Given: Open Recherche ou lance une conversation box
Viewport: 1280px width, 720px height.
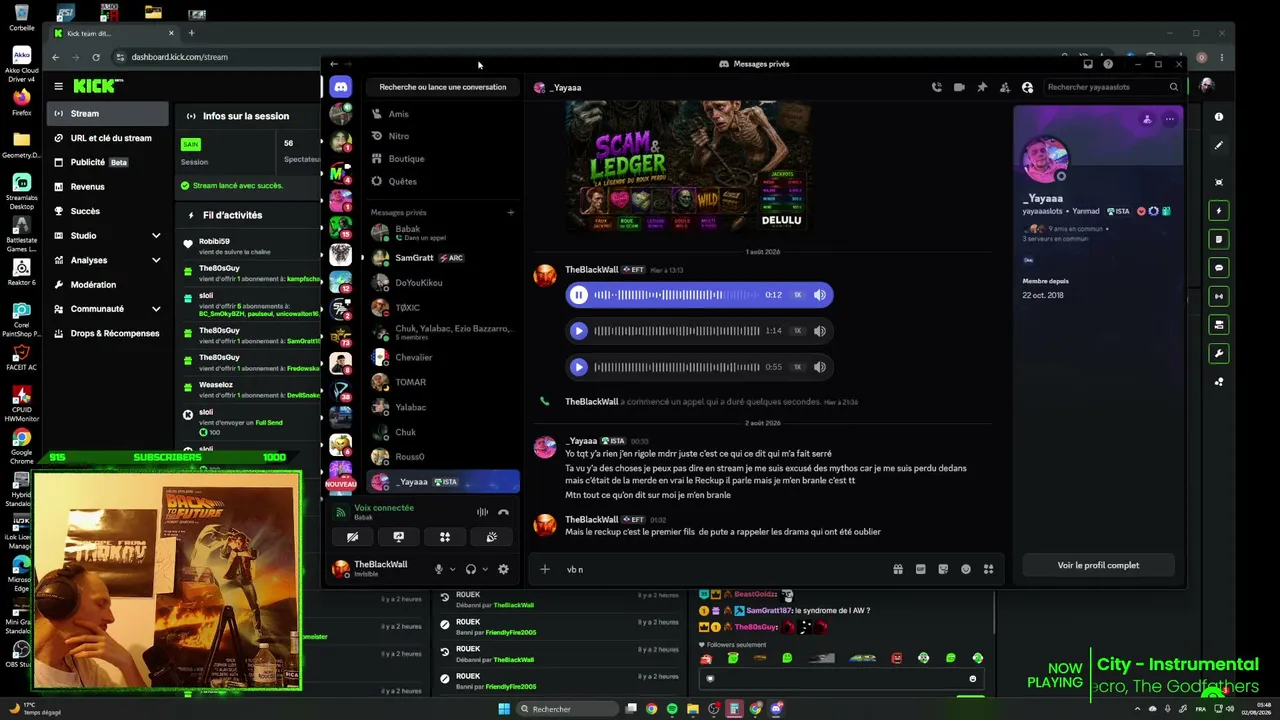Looking at the screenshot, I should click(x=443, y=87).
